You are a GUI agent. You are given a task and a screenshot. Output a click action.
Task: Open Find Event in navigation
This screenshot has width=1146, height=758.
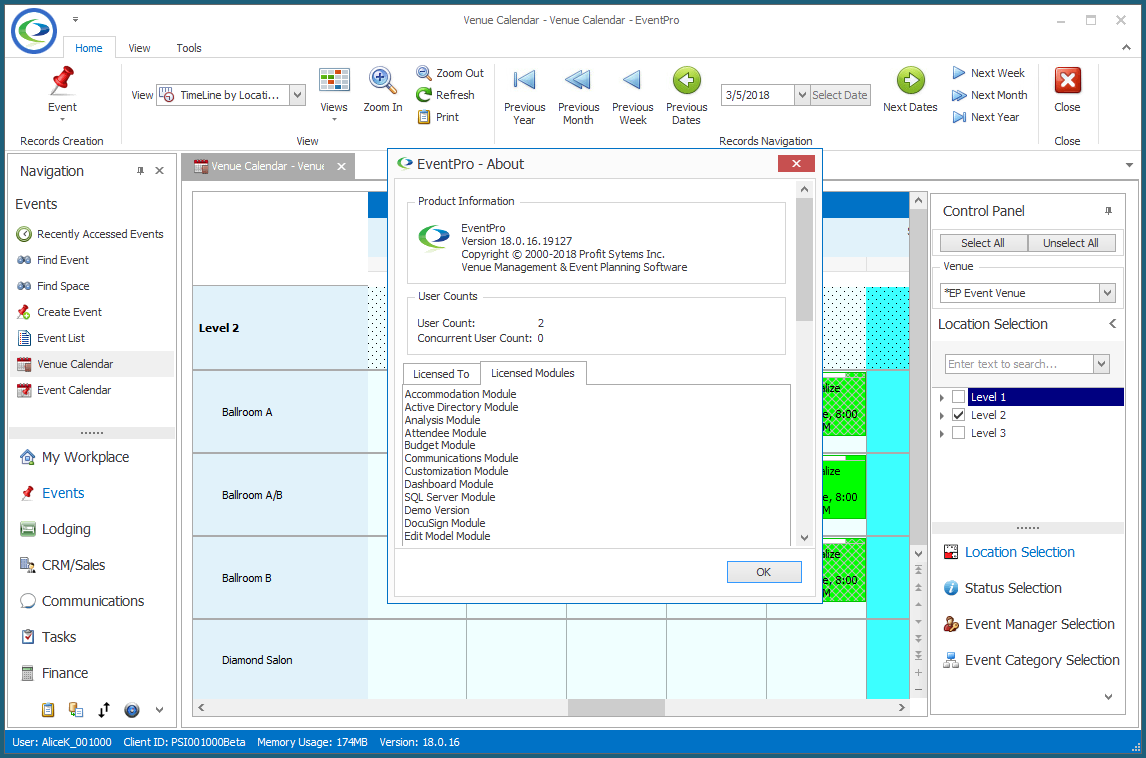53,260
